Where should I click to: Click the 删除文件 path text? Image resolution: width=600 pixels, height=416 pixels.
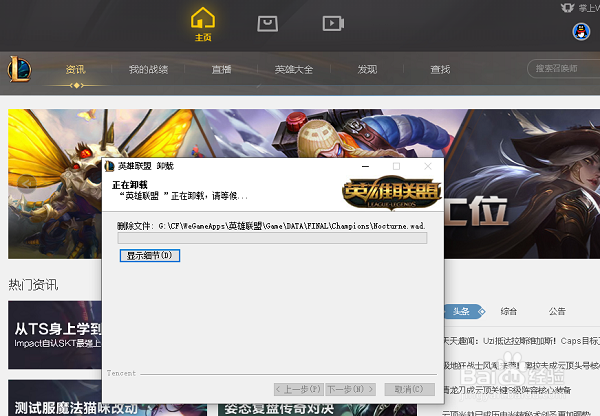pos(271,226)
